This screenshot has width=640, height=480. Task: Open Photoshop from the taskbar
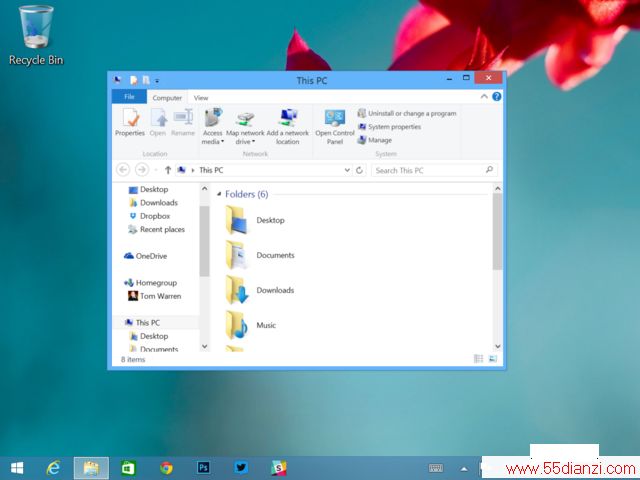tap(203, 467)
